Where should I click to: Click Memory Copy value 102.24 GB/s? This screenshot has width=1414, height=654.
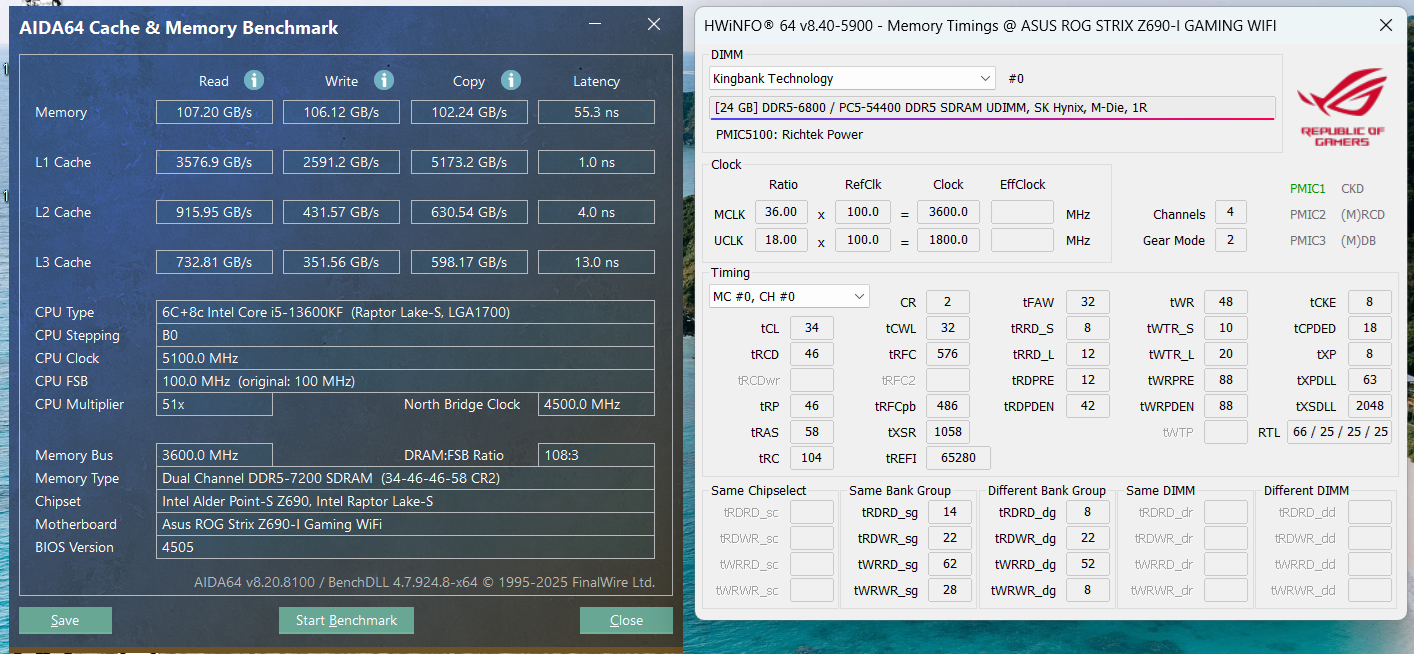469,112
